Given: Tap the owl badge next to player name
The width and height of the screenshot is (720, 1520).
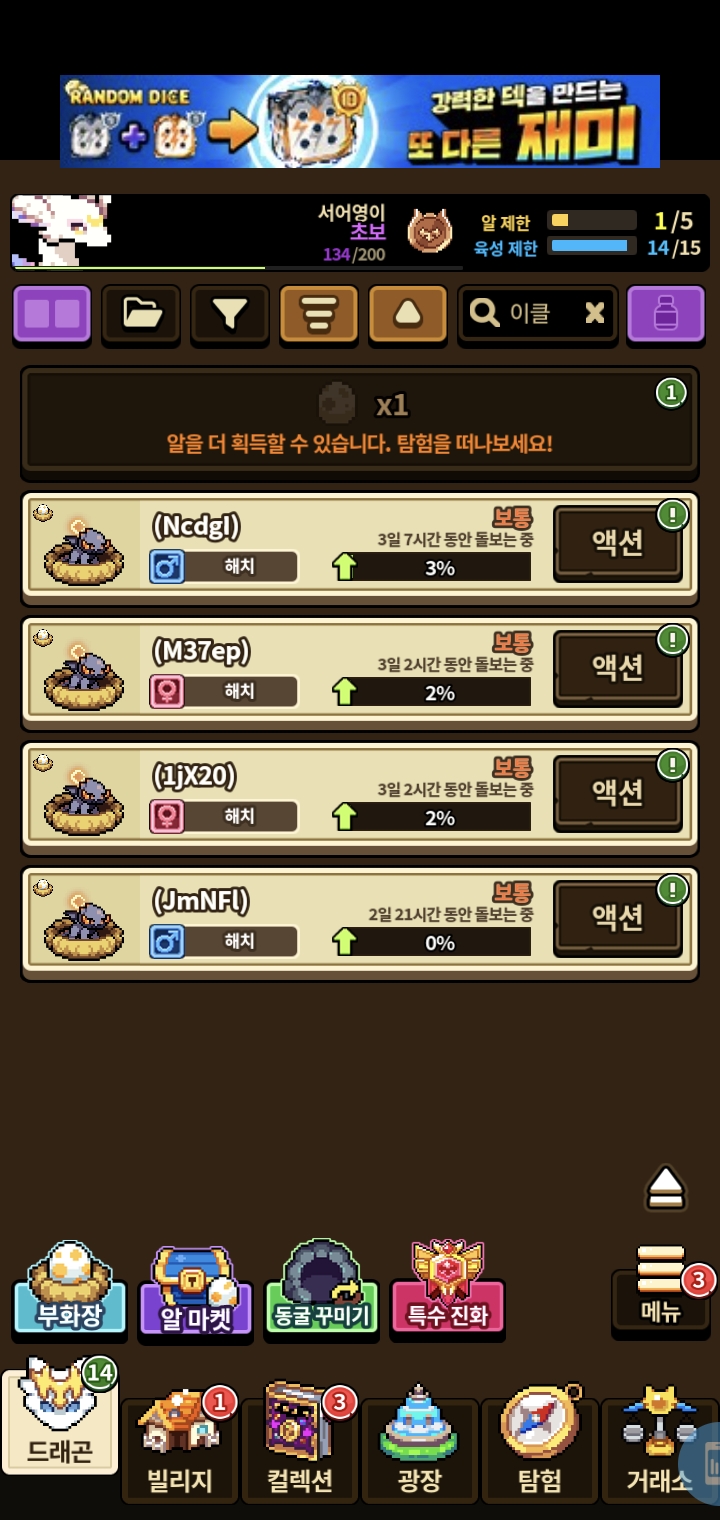Looking at the screenshot, I should click(x=429, y=232).
